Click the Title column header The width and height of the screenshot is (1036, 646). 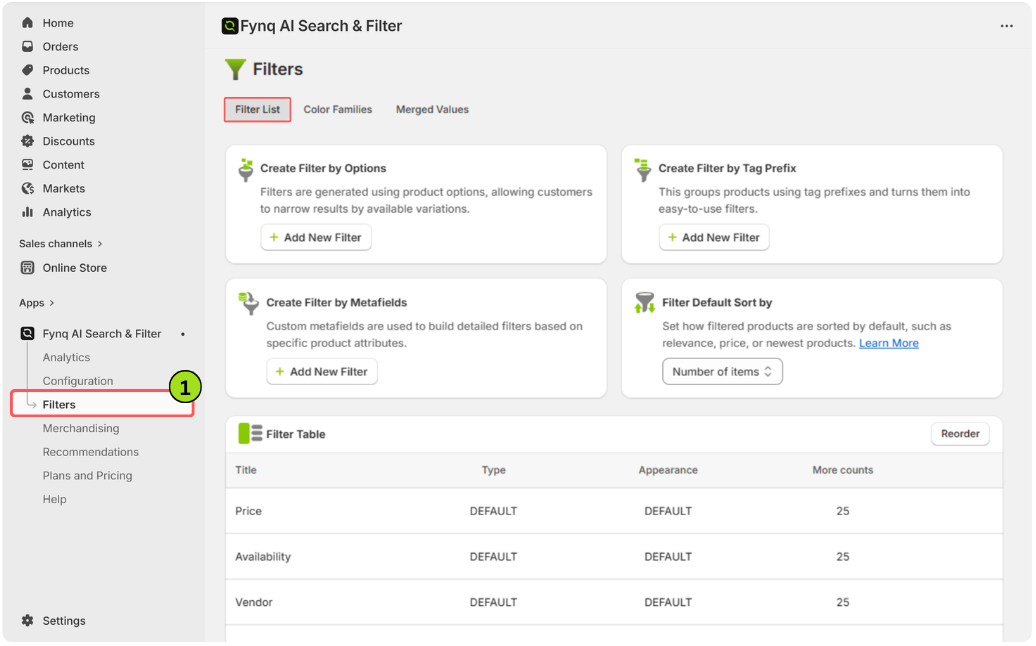pyautogui.click(x=246, y=471)
